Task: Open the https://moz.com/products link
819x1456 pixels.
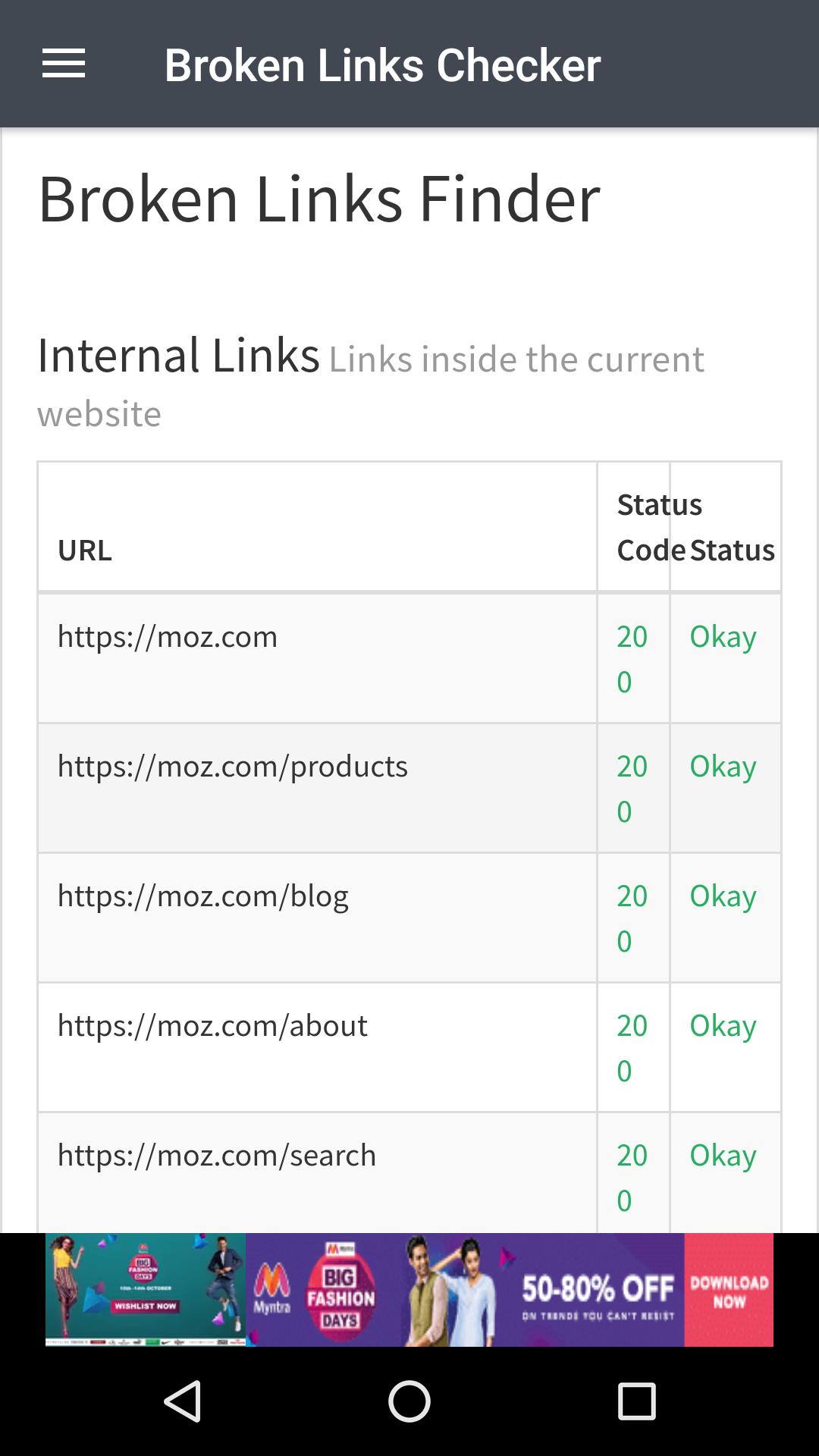Action: coord(233,766)
